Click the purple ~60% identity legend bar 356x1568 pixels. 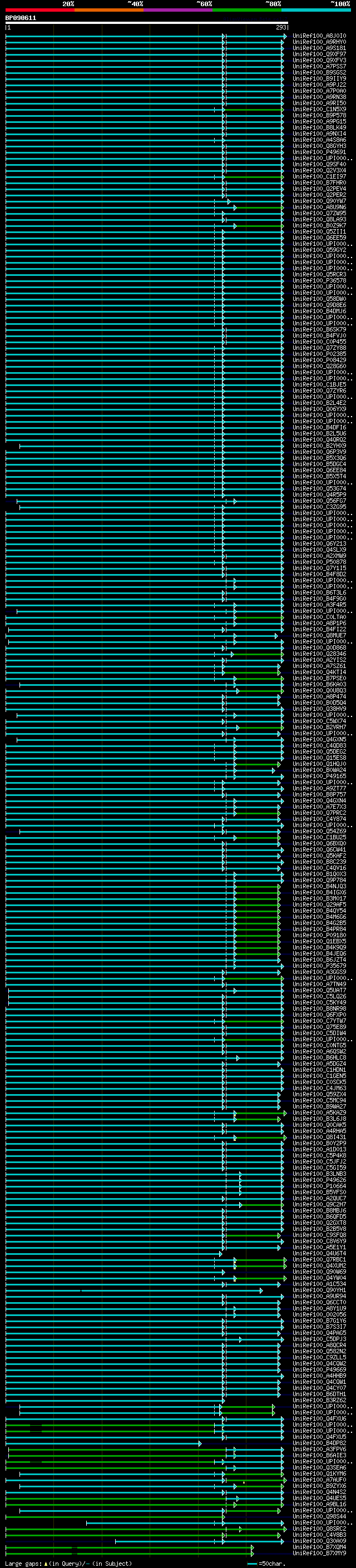coord(177,11)
